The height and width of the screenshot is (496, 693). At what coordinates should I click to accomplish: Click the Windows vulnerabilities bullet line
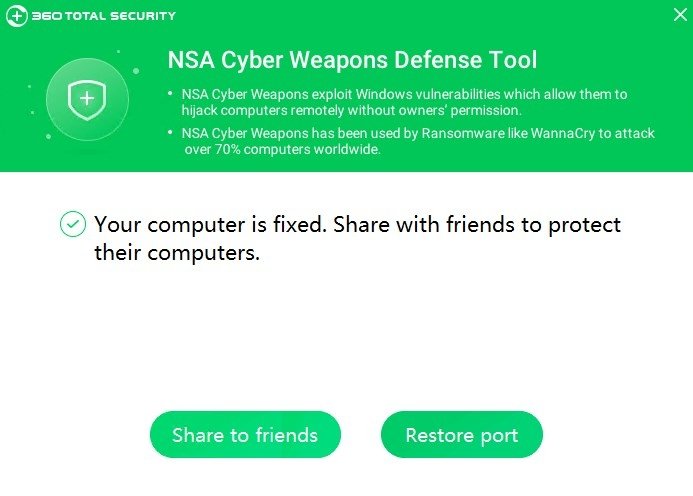pos(404,94)
